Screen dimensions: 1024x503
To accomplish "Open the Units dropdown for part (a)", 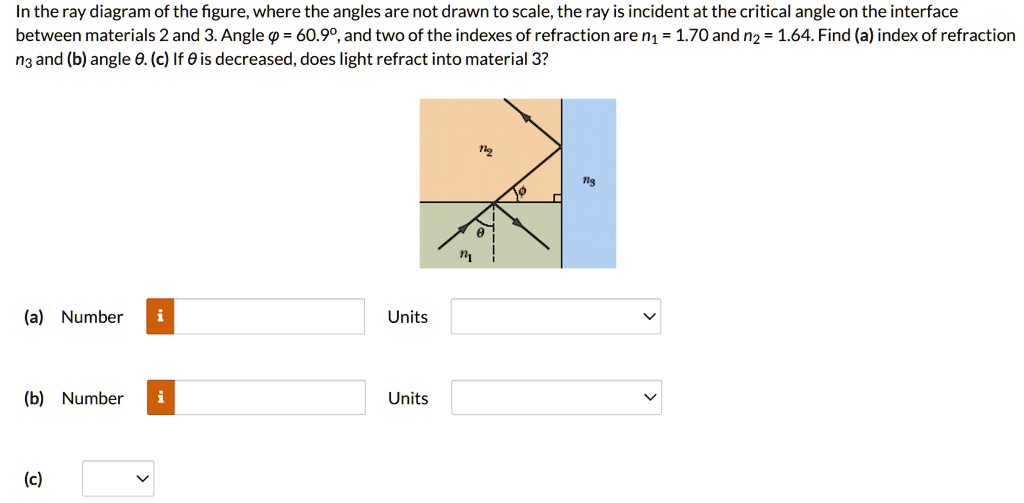I will point(556,317).
